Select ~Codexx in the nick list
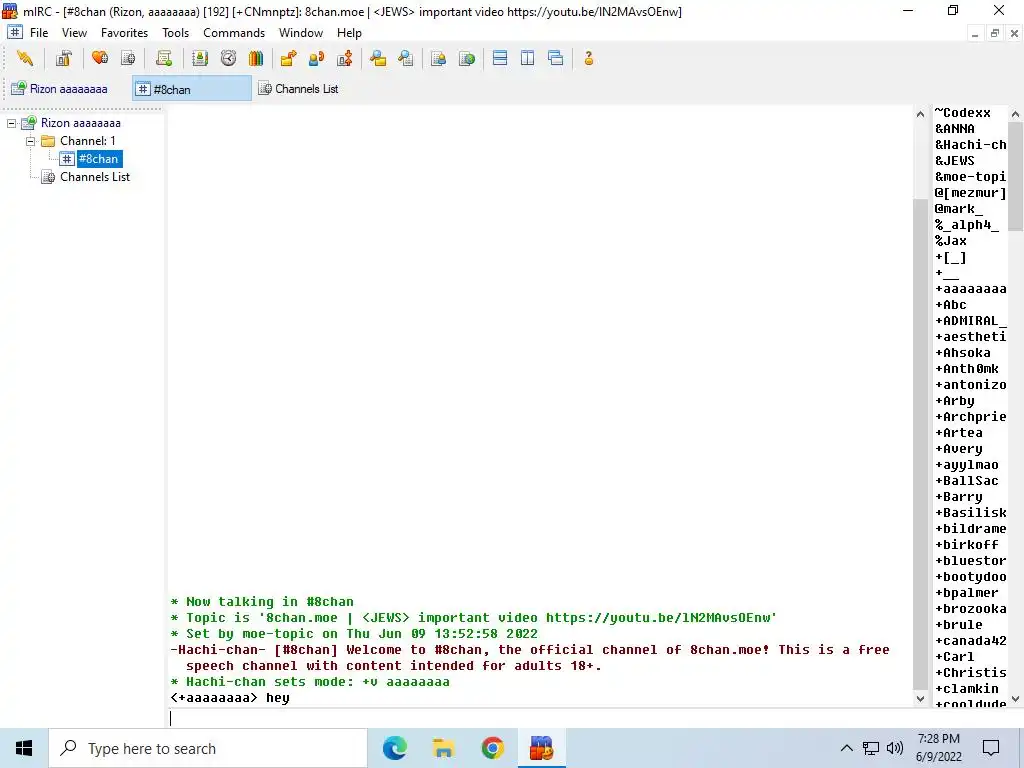The image size is (1024, 768). click(963, 113)
